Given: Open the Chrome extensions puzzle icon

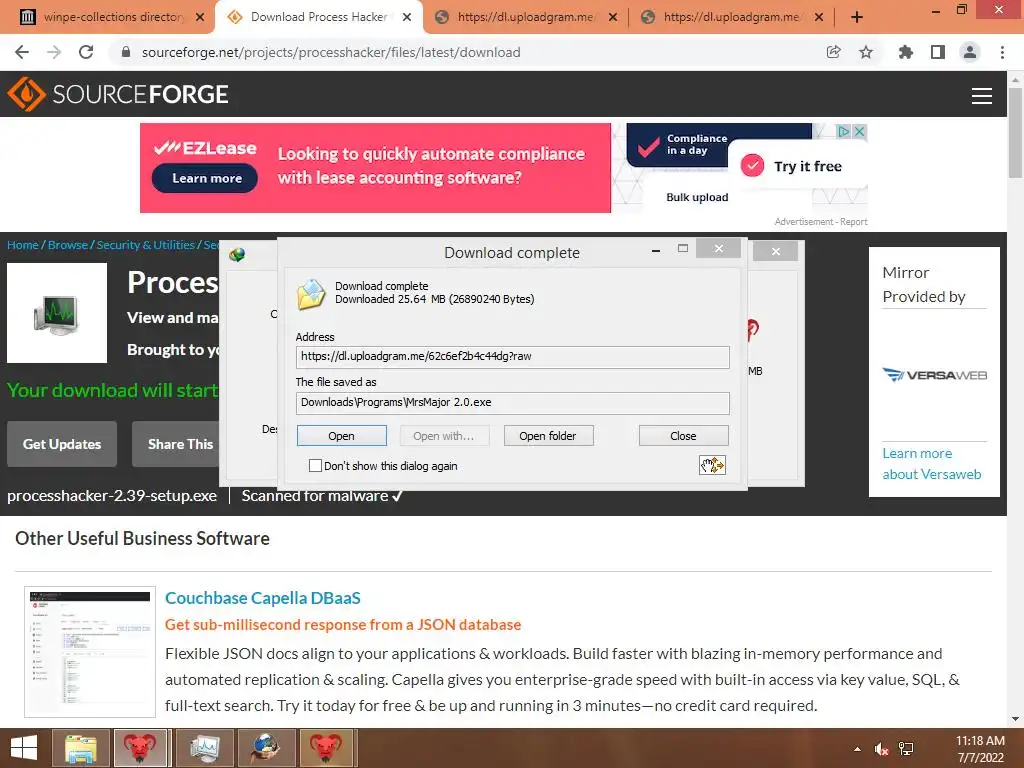Looking at the screenshot, I should [905, 52].
